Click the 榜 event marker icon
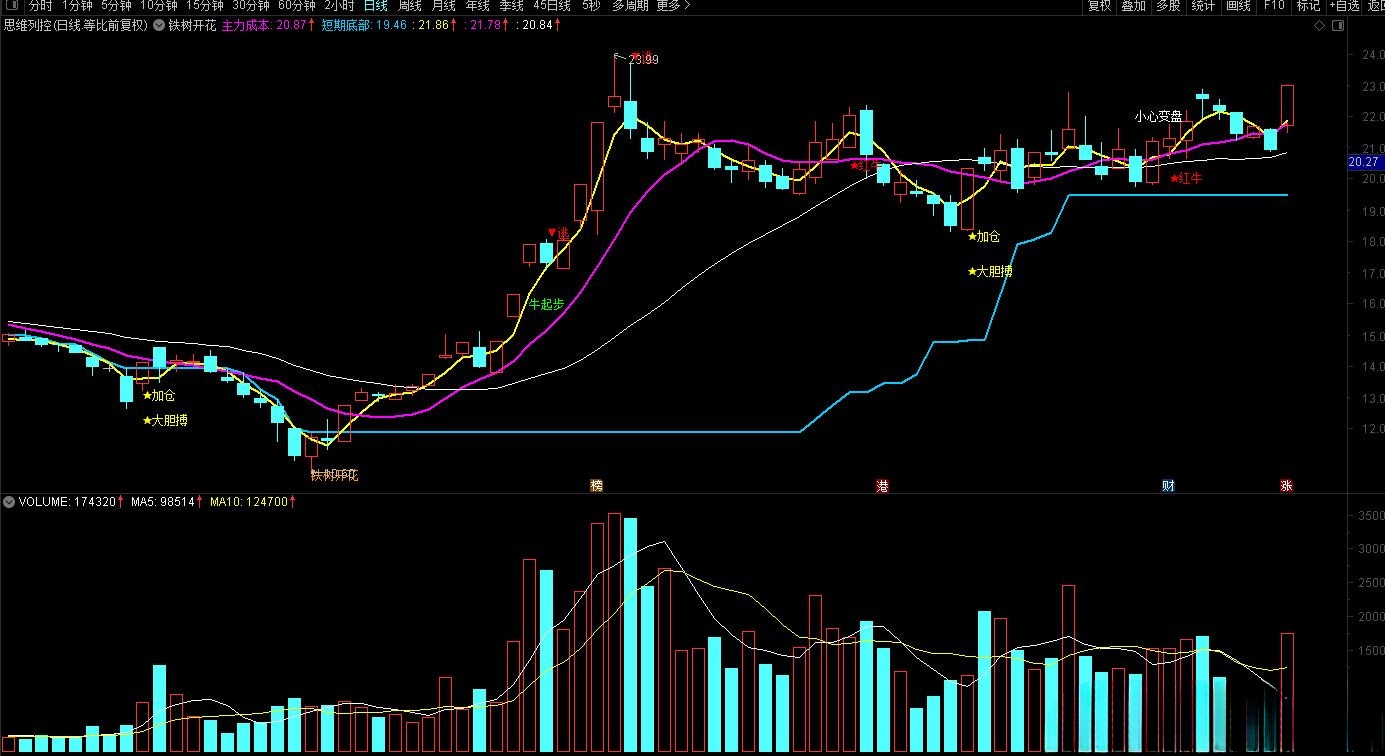The height and width of the screenshot is (756, 1385). [x=597, y=486]
